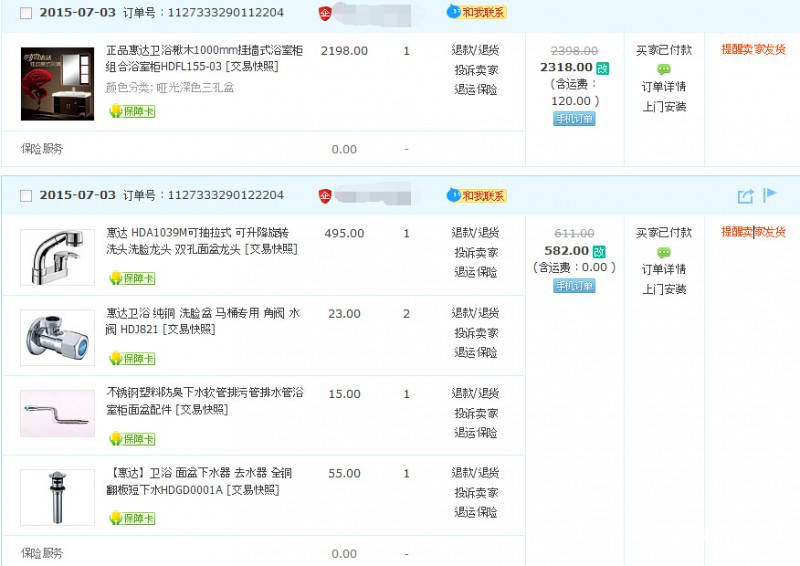This screenshot has height=566, width=800.
Task: Click 保障卡 badge under the angle valve item
Action: click(132, 359)
